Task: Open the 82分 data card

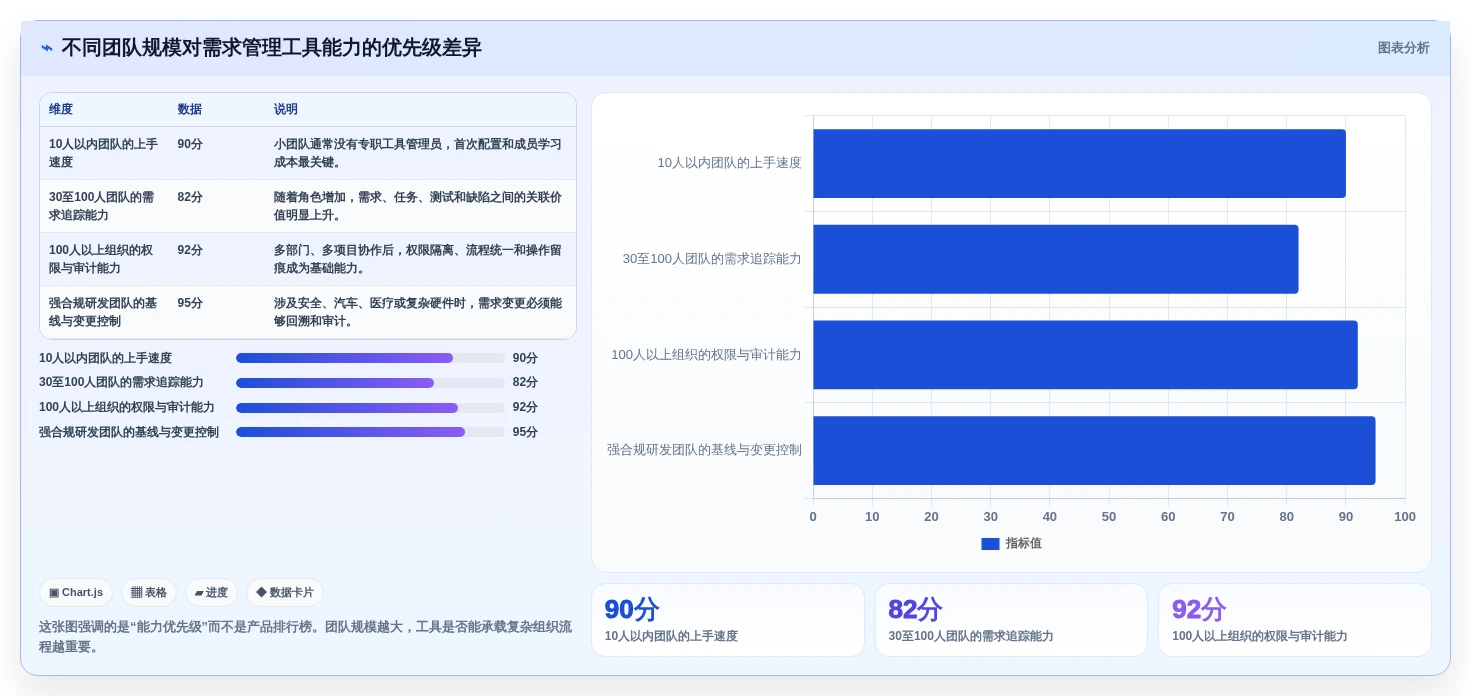Action: (x=1011, y=620)
